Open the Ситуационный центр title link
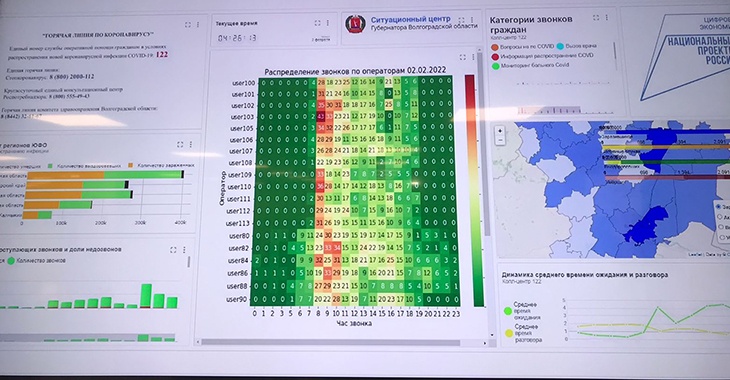This screenshot has width=730, height=380. tap(411, 20)
